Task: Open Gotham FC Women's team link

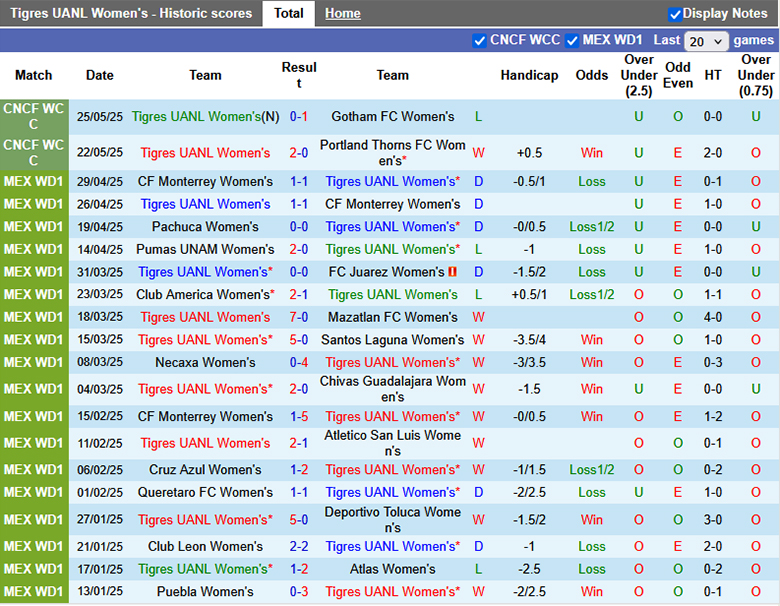Action: coord(392,116)
